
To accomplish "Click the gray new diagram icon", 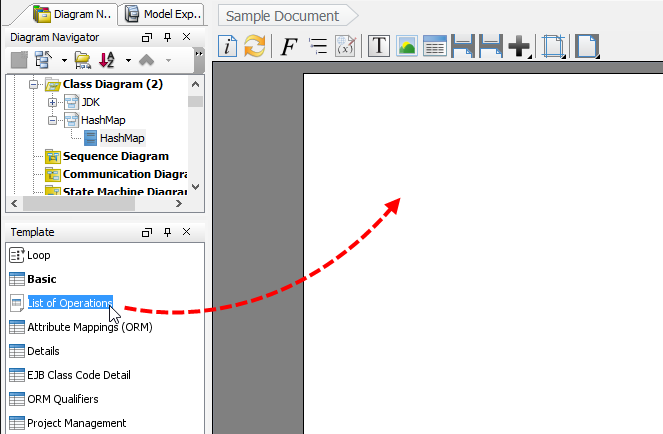I will (19, 60).
